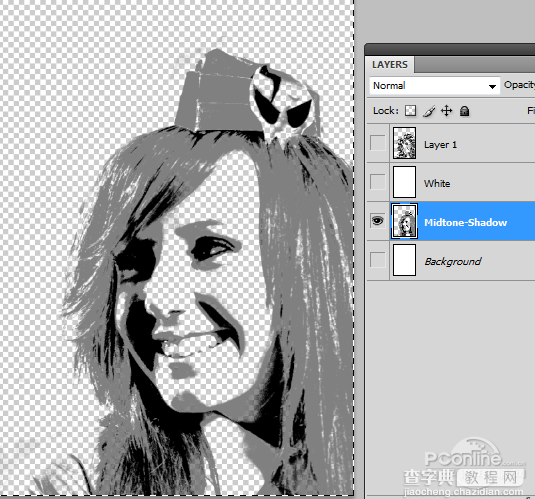Select the White layer name
Screen dimensions: 535x499
[x=437, y=184]
